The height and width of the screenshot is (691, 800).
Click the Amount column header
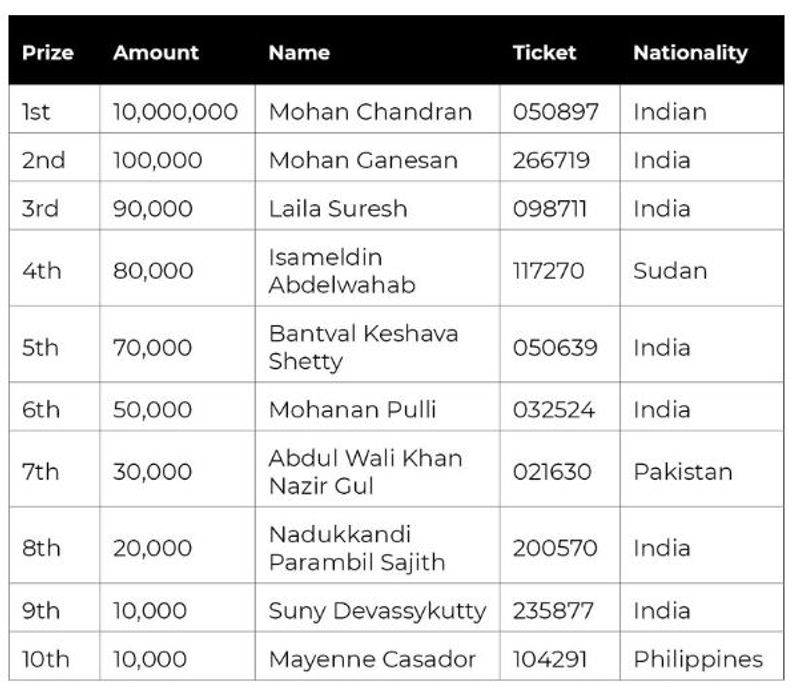(156, 53)
